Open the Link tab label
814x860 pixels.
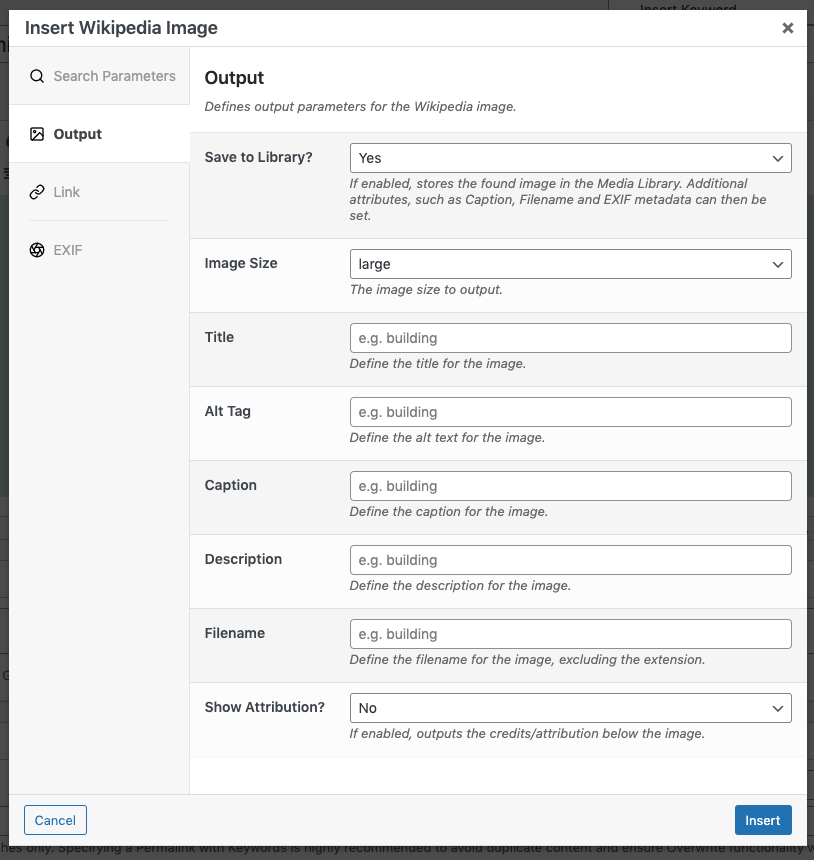point(66,193)
